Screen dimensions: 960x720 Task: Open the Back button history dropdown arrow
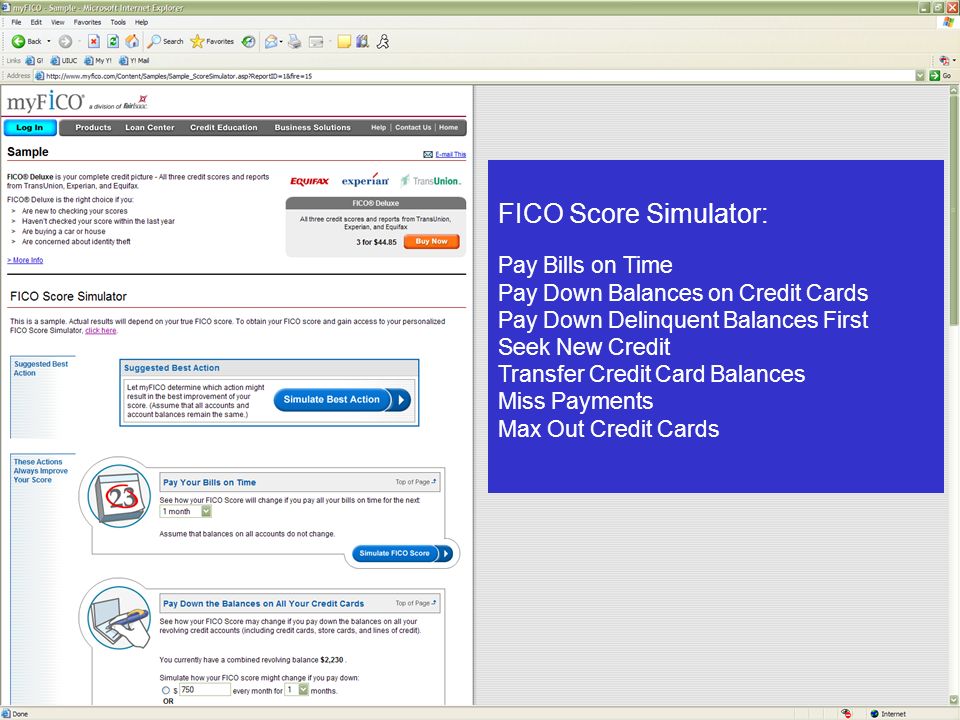[49, 42]
